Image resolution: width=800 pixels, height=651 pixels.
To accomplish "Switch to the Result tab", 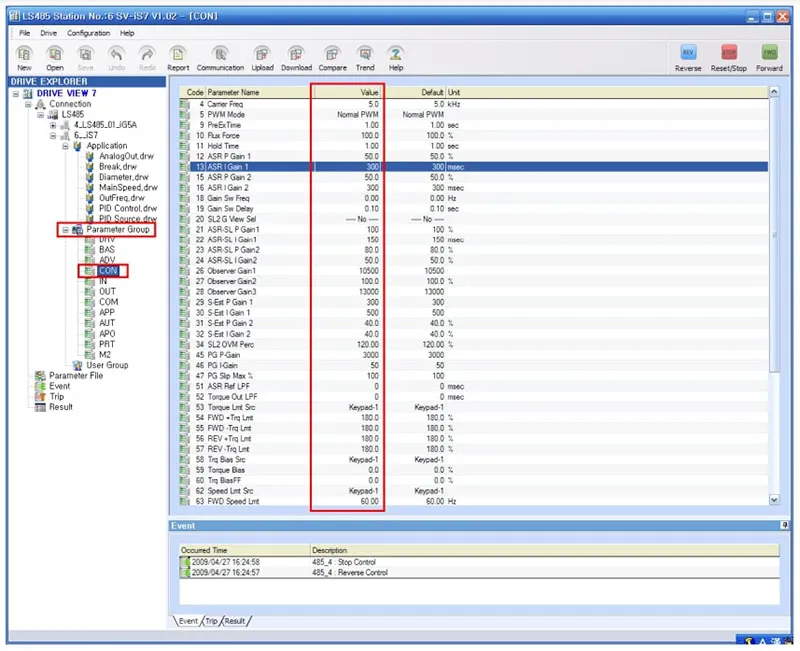I will [235, 621].
